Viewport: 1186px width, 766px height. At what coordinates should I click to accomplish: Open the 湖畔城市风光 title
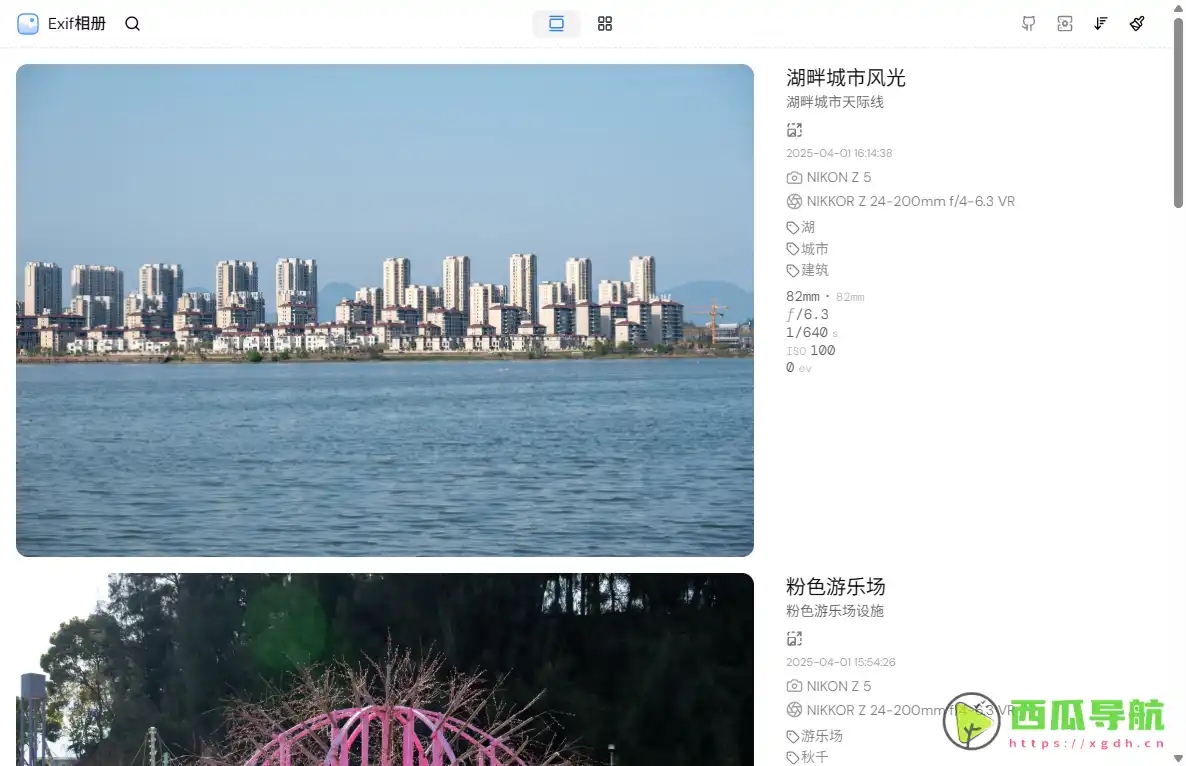[x=846, y=78]
